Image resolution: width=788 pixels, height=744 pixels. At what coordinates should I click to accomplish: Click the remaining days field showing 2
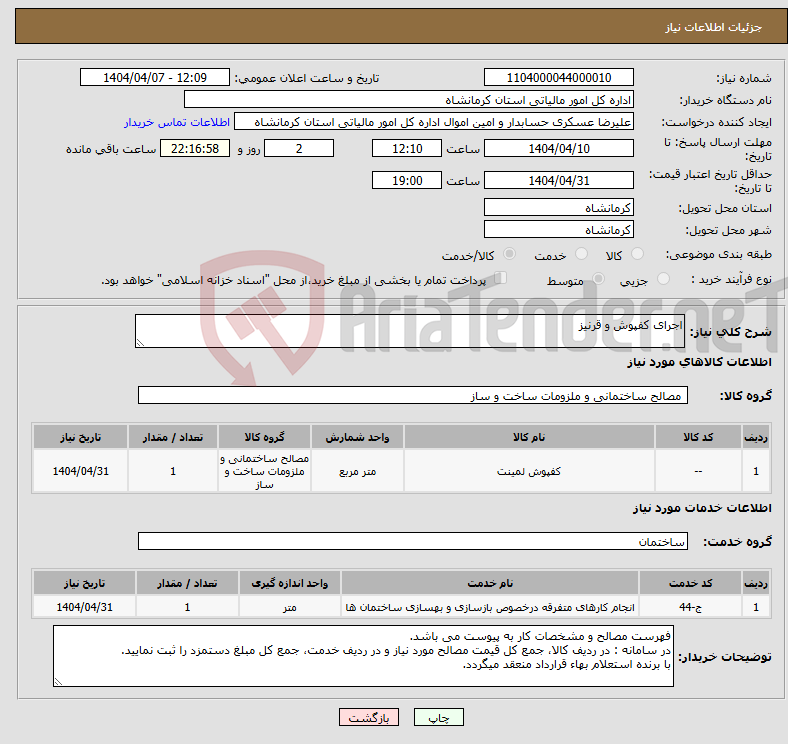tap(299, 148)
